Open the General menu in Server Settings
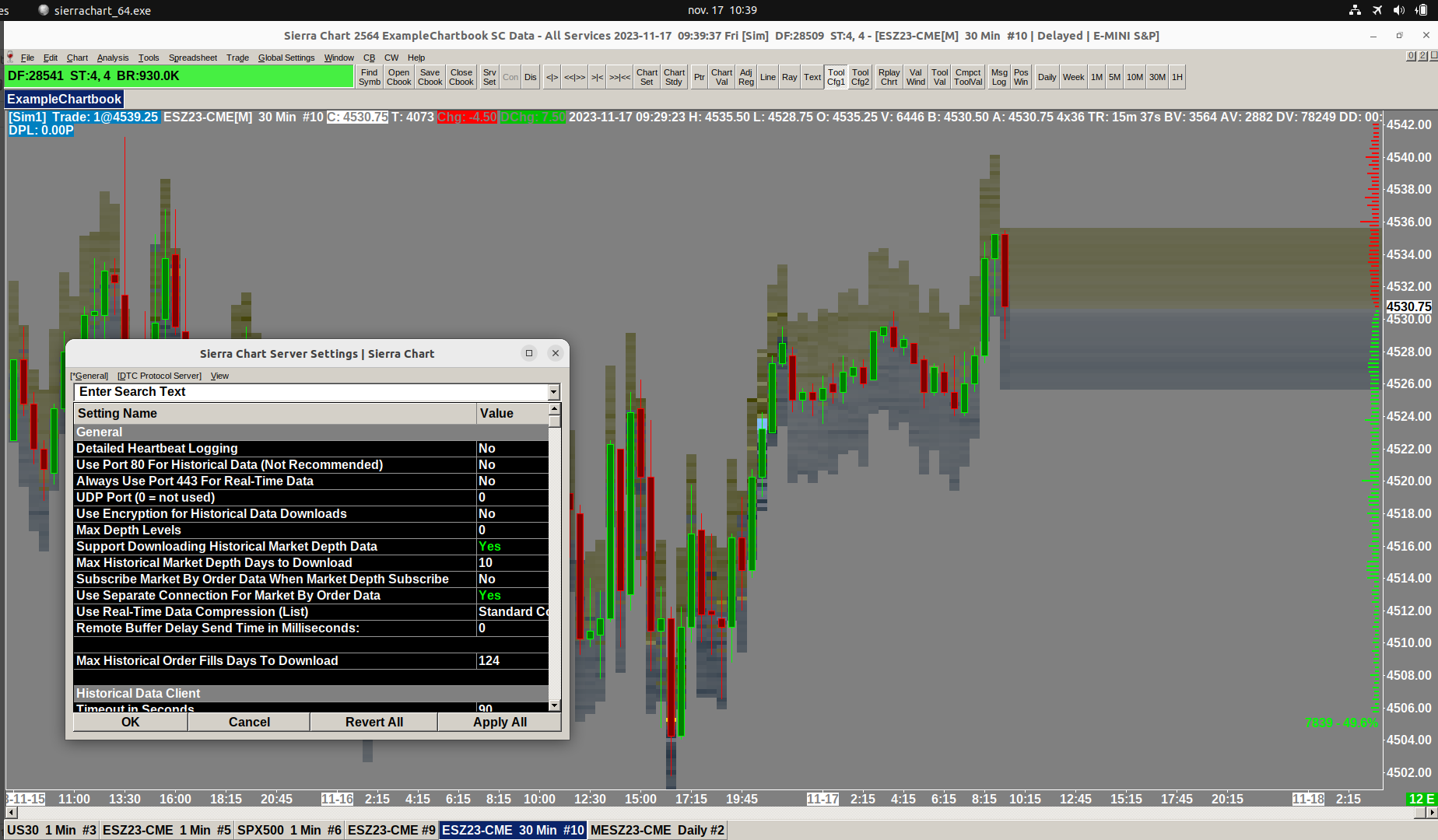 (x=89, y=376)
